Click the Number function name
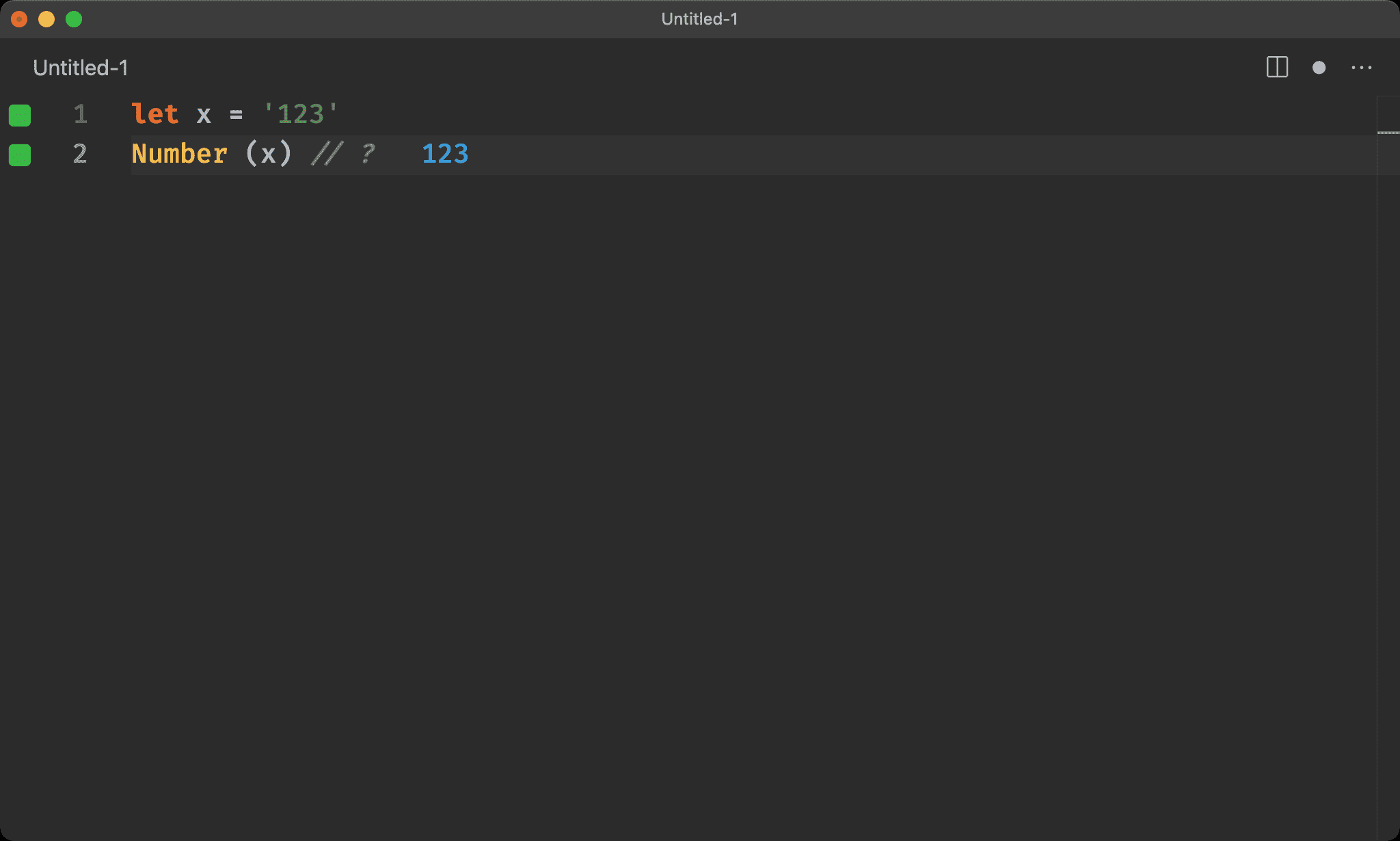The image size is (1400, 841). 179,154
